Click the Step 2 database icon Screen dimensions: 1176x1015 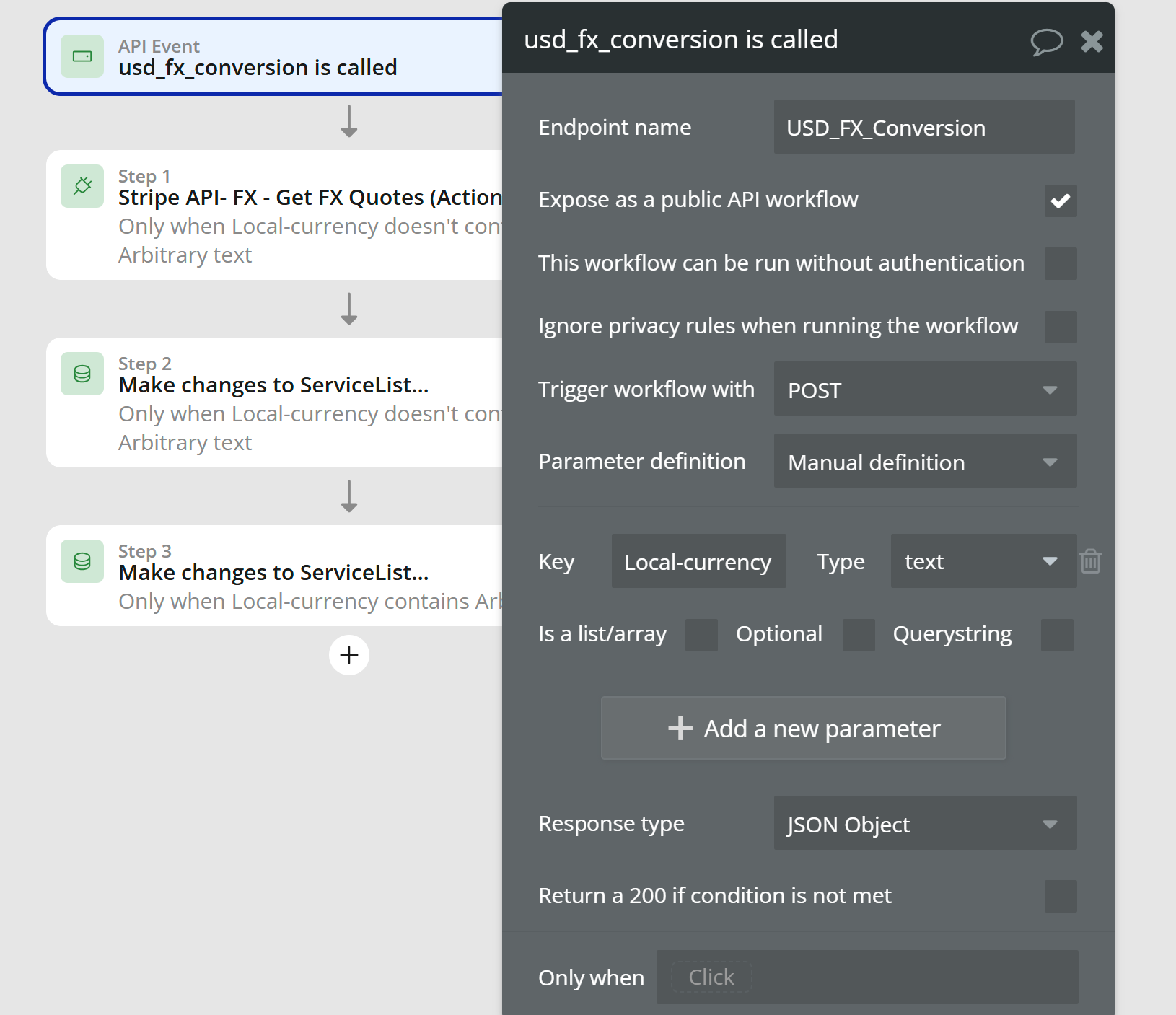(82, 374)
